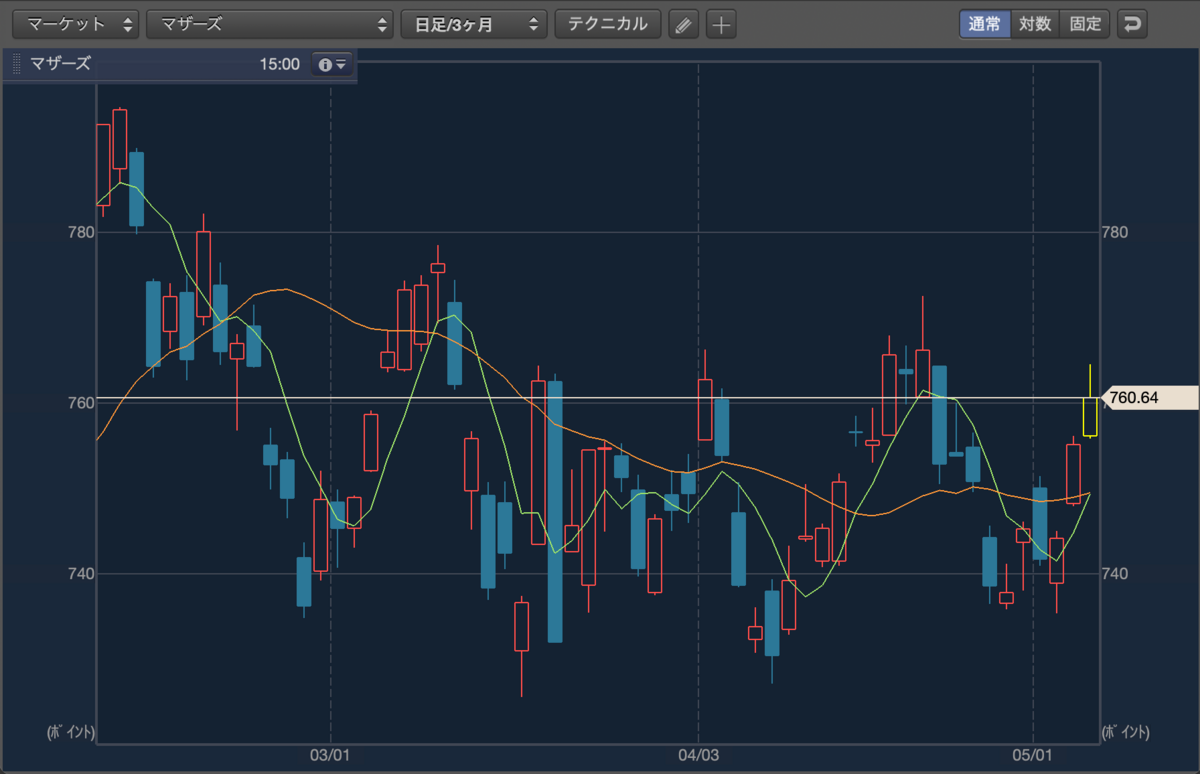
Task: Switch the scale to 通常 mode
Action: tap(985, 24)
